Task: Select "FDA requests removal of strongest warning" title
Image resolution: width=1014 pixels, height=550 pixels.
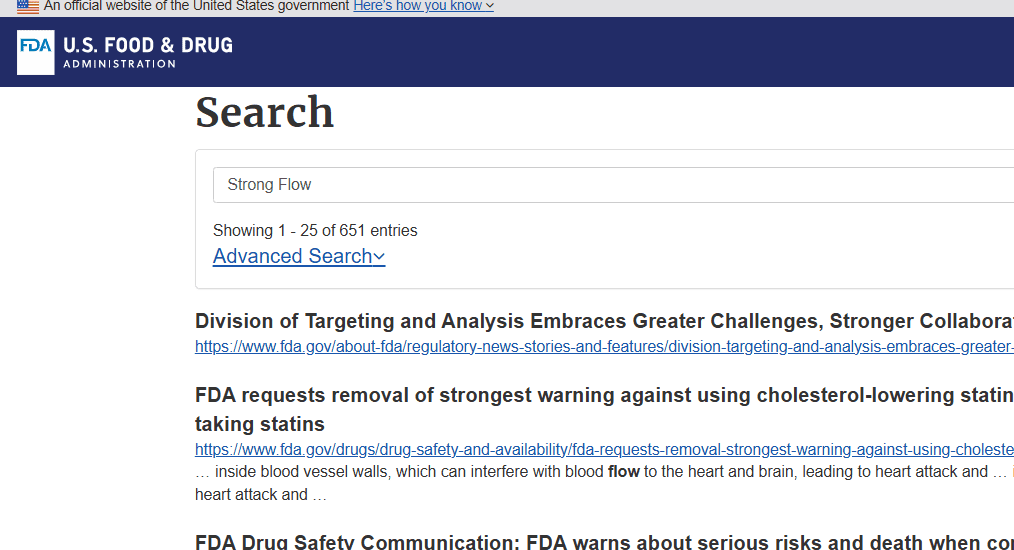Action: pyautogui.click(x=604, y=410)
